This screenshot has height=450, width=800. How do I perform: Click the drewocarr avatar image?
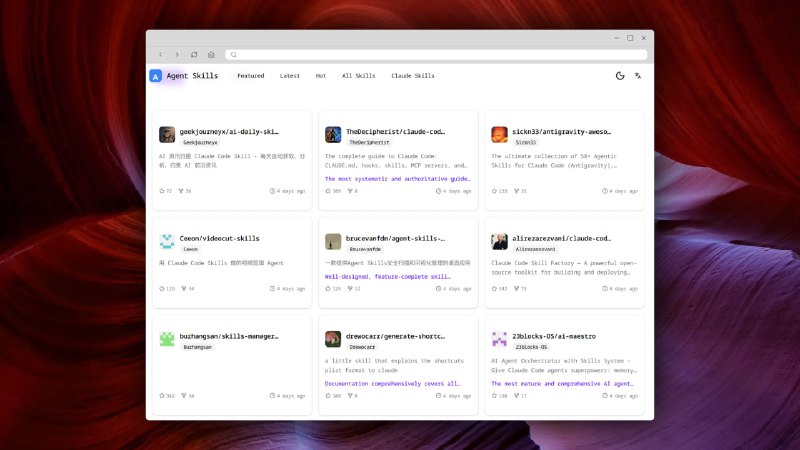pyautogui.click(x=333, y=339)
